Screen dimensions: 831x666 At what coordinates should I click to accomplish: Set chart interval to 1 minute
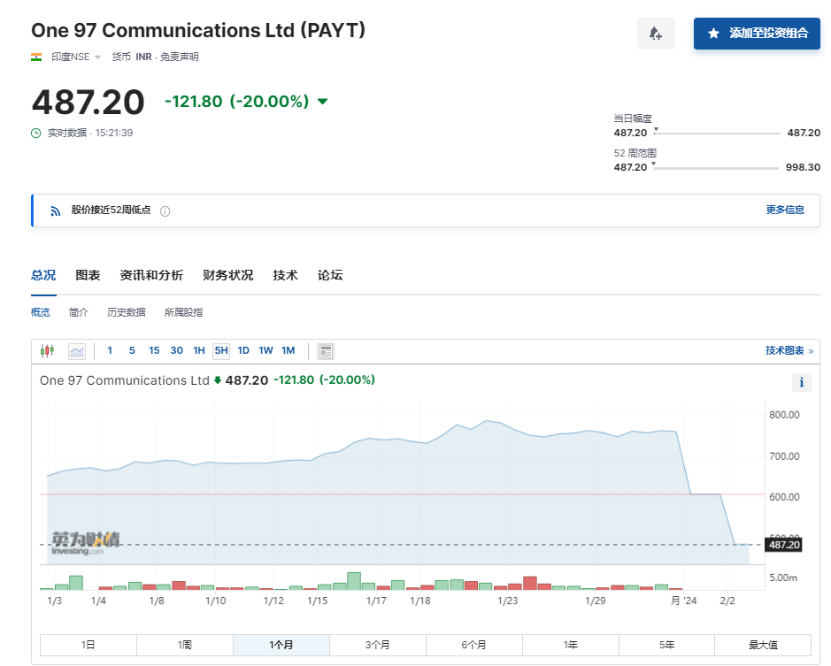(110, 351)
